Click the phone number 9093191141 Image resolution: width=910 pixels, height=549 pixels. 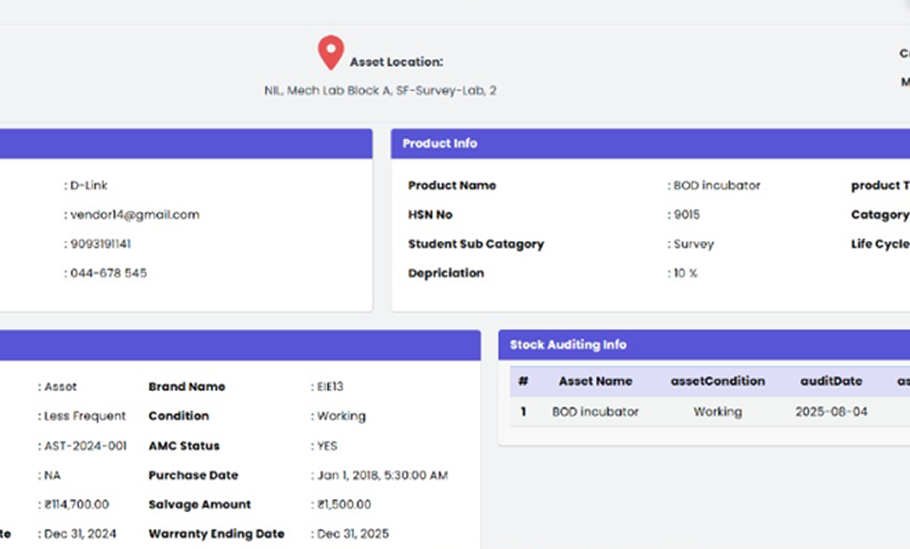100,244
